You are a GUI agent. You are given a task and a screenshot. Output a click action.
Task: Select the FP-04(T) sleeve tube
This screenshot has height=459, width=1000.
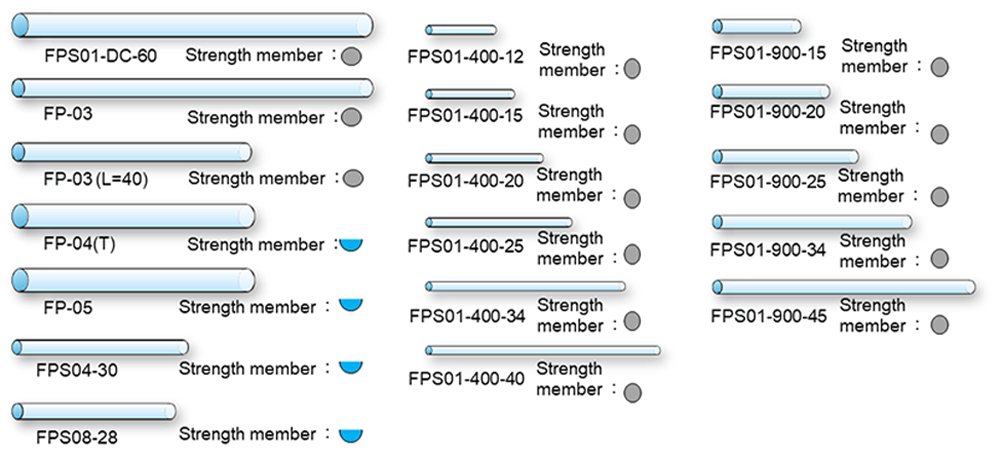click(x=133, y=216)
